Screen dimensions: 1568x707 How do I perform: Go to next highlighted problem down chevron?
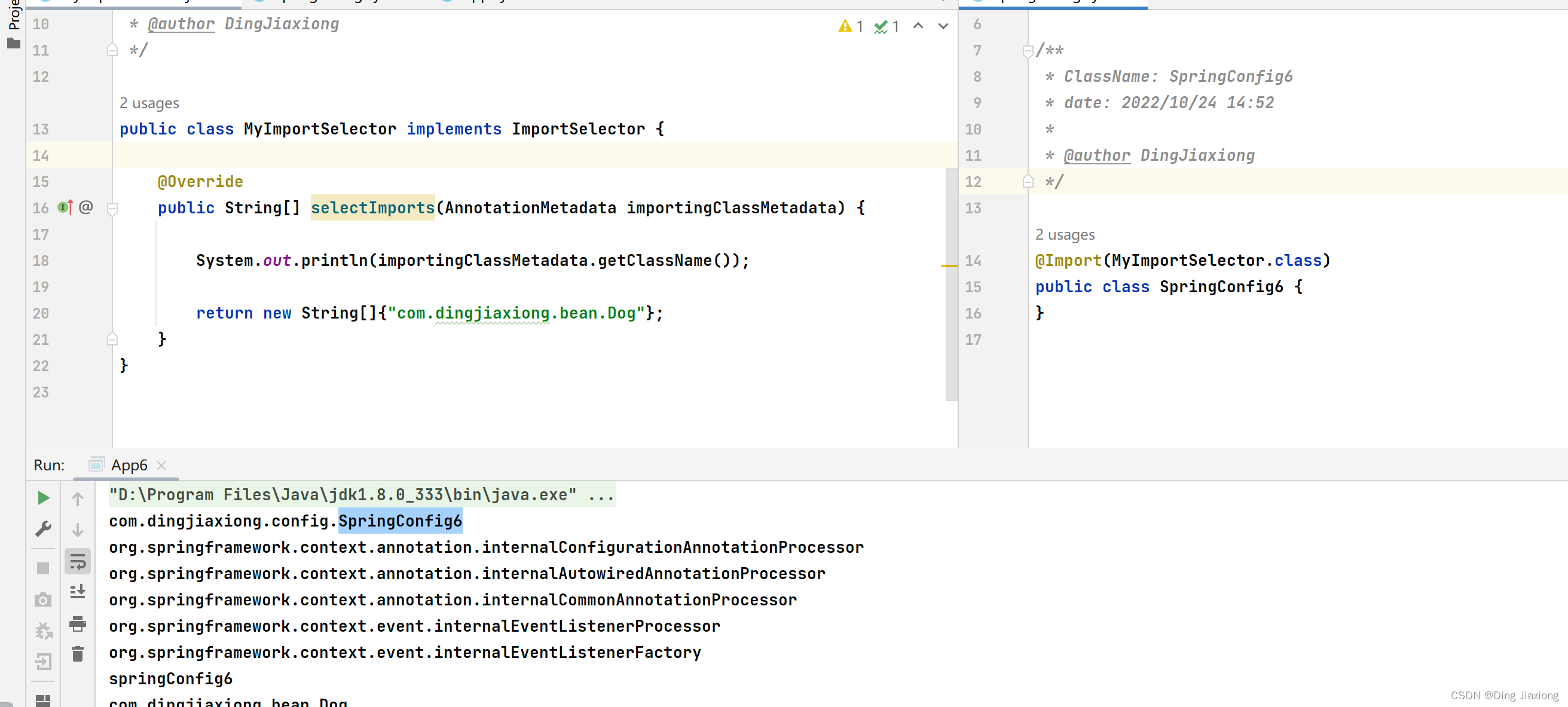(x=943, y=26)
